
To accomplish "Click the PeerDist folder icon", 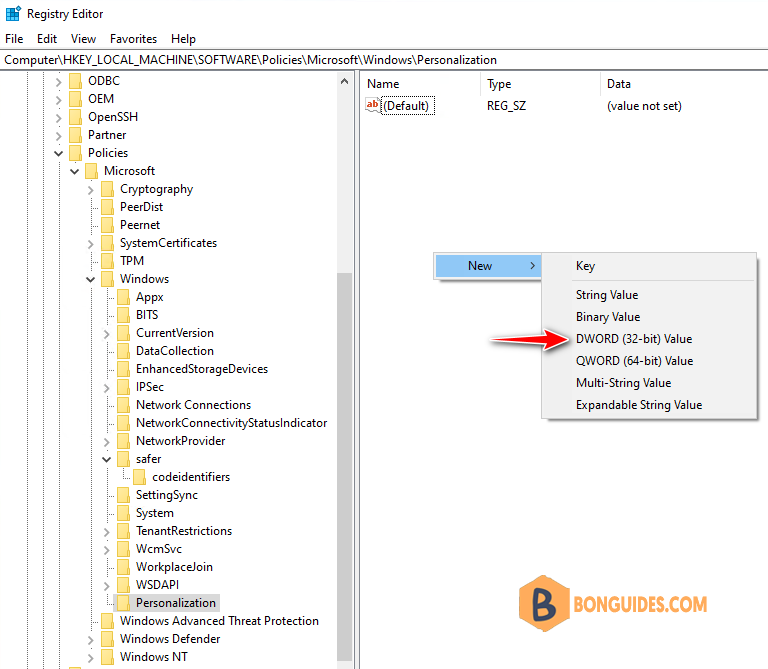I will click(x=107, y=207).
